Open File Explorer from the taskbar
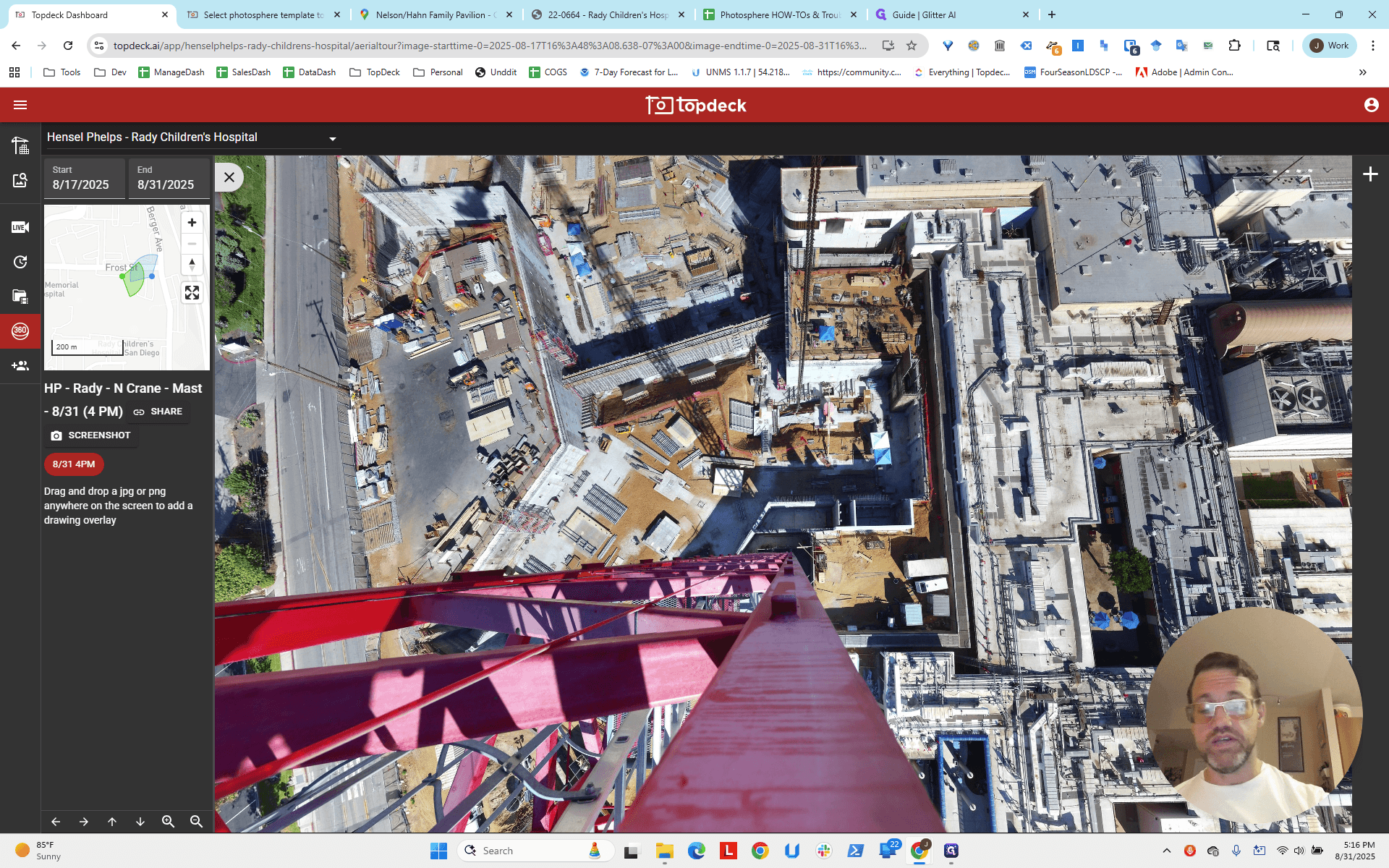Viewport: 1389px width, 868px height. [664, 851]
